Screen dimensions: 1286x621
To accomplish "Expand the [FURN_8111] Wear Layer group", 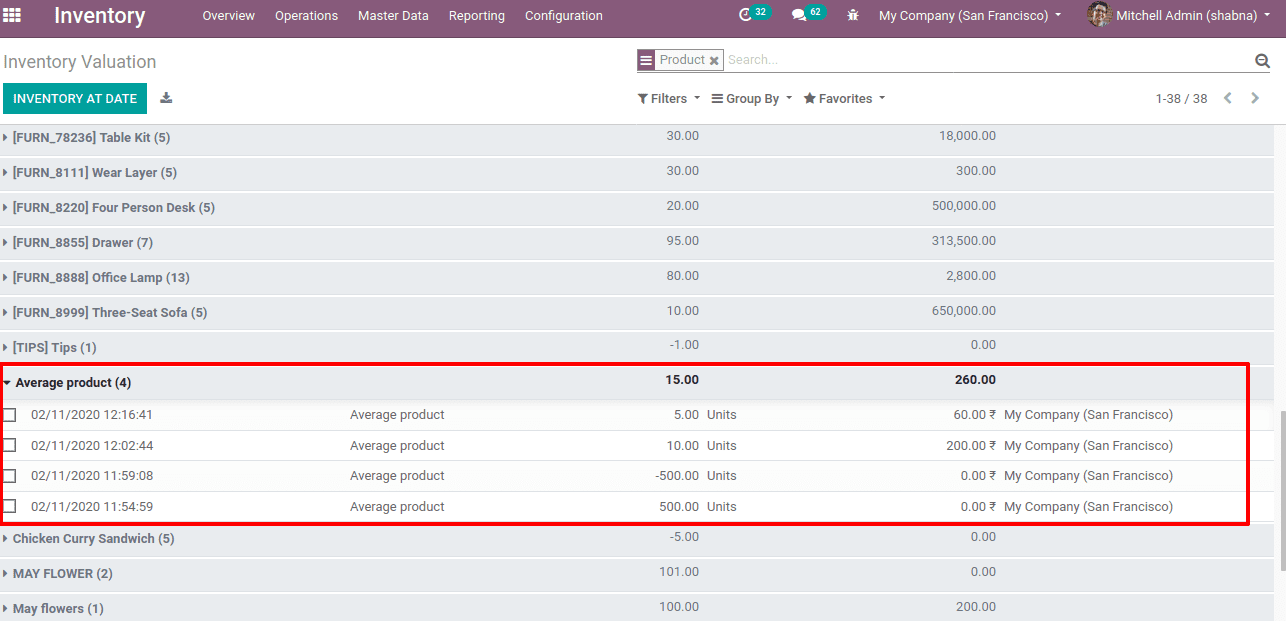I will [x=94, y=173].
